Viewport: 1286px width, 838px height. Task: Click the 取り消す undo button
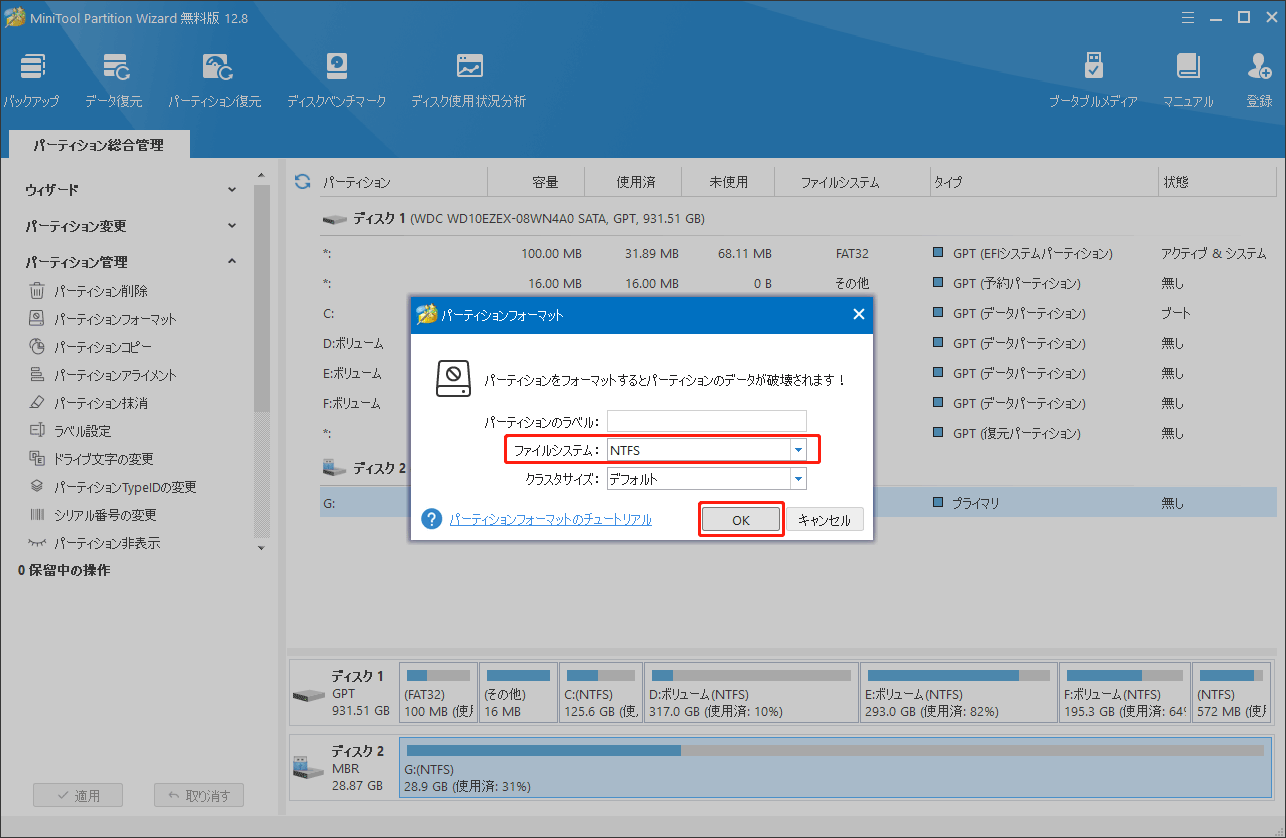198,796
